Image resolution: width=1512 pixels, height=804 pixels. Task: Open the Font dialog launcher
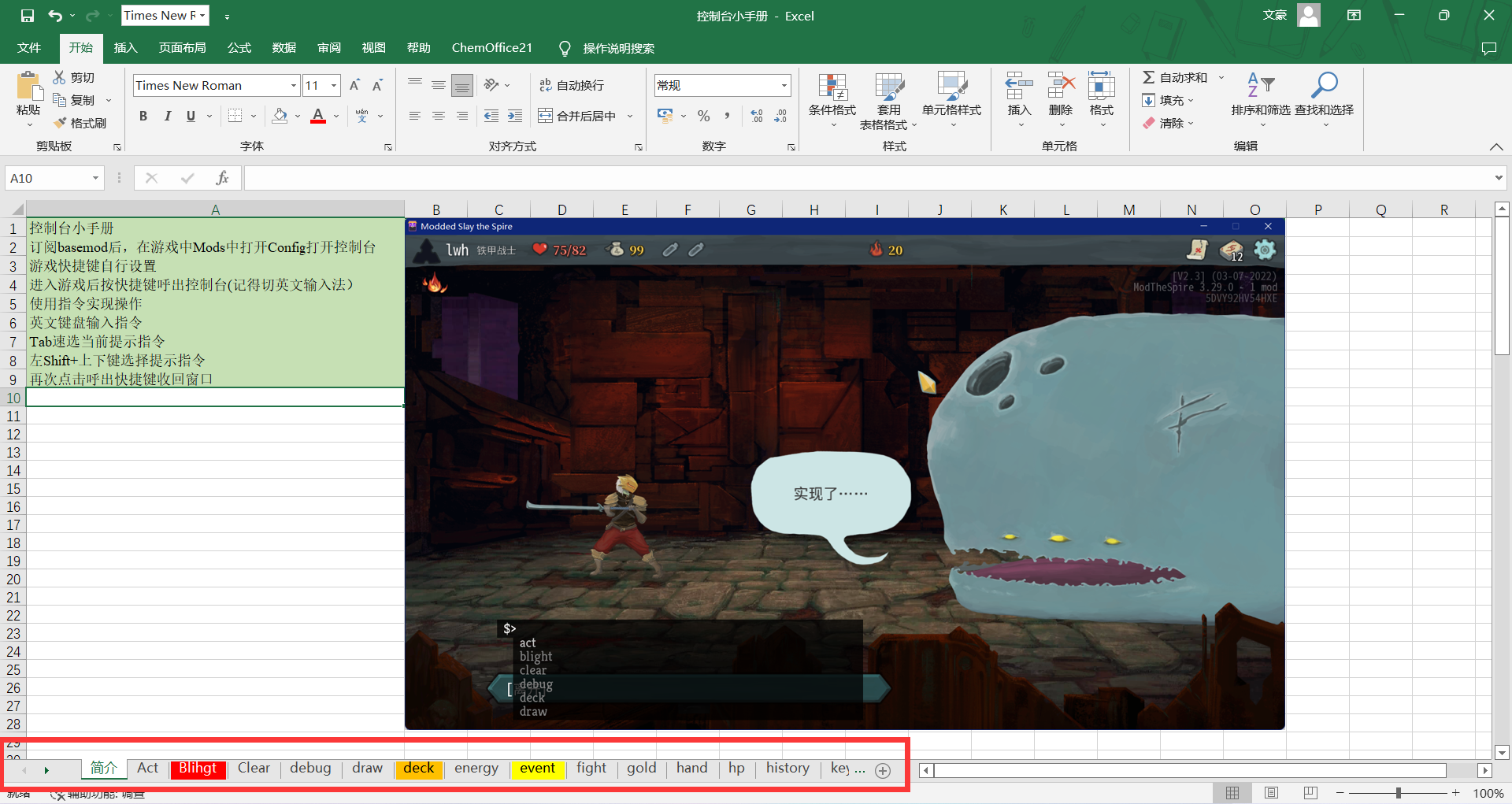click(x=388, y=147)
